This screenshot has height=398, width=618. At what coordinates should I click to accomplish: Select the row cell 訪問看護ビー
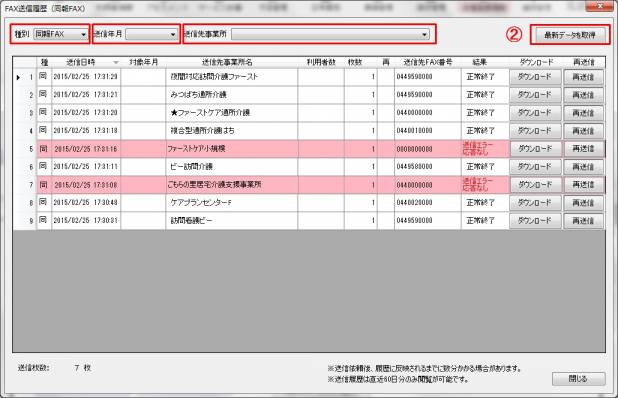(x=232, y=221)
